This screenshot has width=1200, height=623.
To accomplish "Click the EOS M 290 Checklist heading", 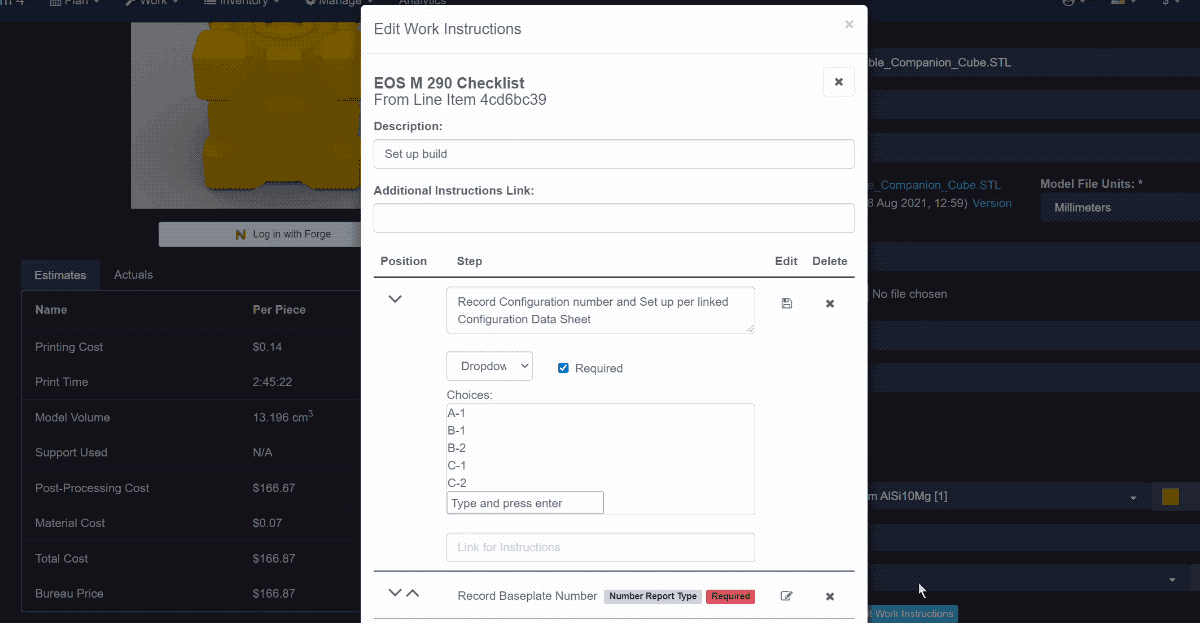I will coord(449,83).
